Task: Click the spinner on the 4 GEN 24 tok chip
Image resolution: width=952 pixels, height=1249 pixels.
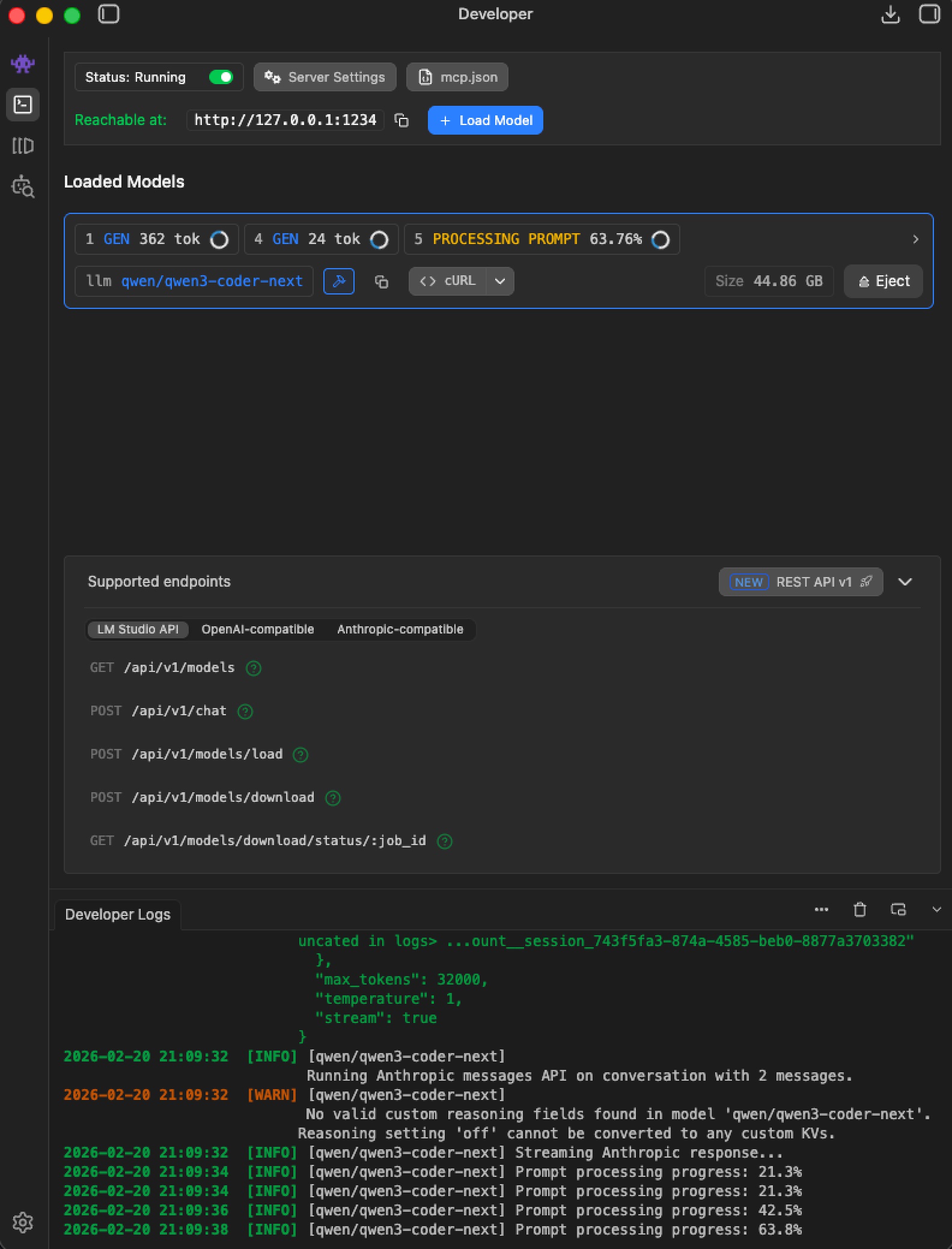Action: tap(379, 240)
